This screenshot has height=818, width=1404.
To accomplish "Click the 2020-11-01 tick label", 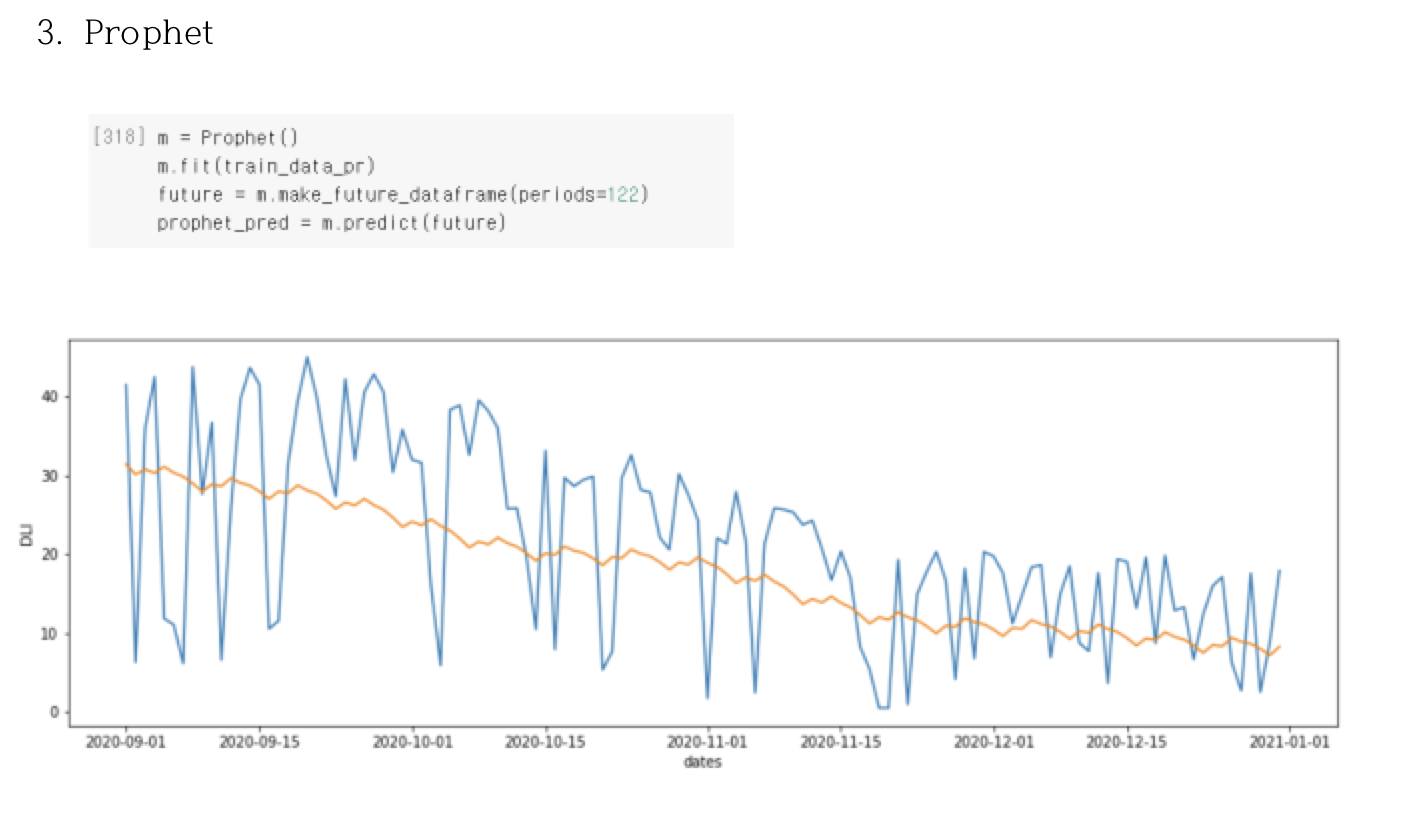I will click(706, 740).
